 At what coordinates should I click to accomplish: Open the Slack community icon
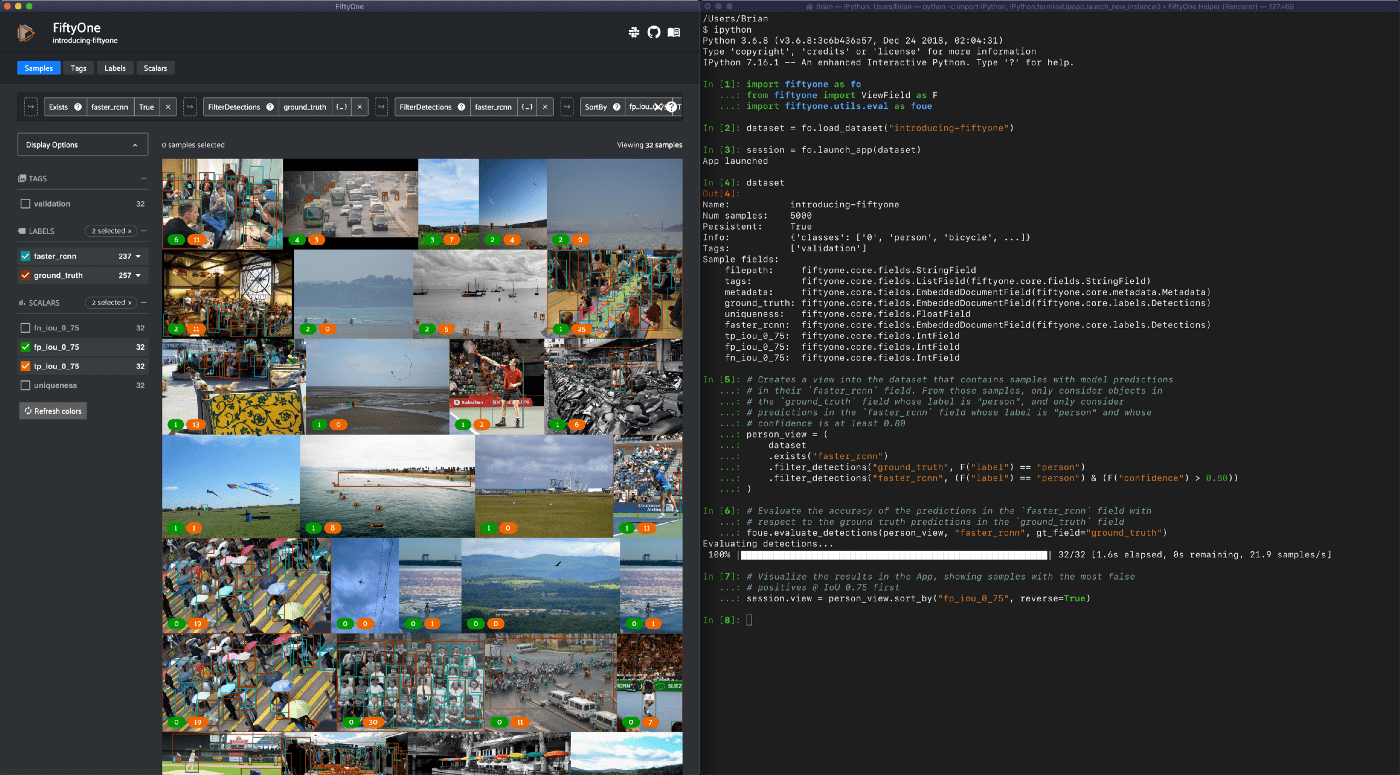(x=634, y=33)
